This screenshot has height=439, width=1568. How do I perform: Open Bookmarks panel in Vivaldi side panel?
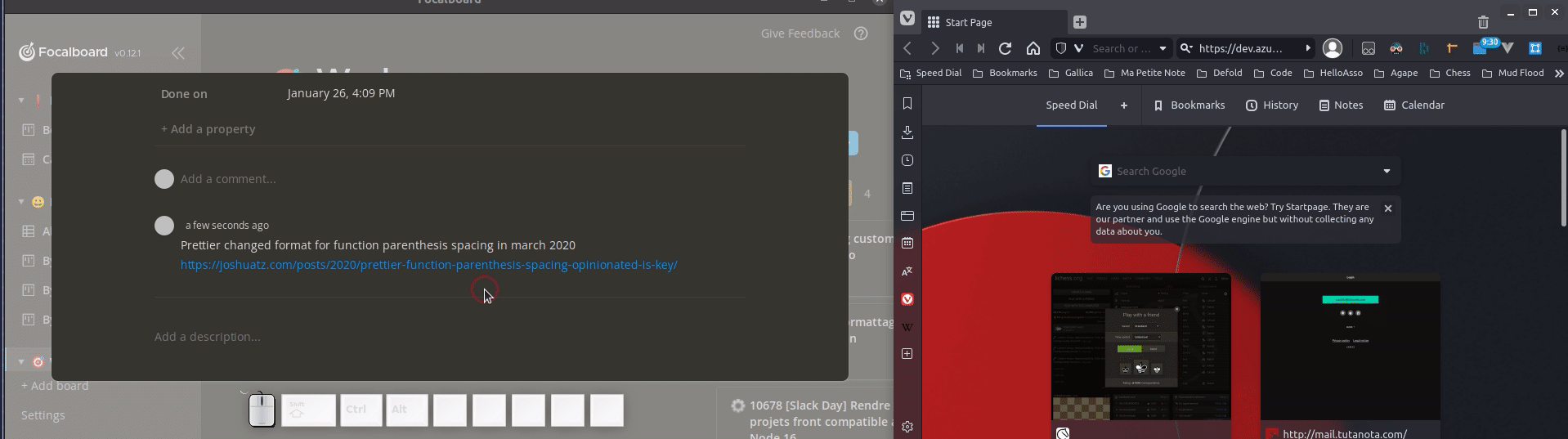pos(907,104)
